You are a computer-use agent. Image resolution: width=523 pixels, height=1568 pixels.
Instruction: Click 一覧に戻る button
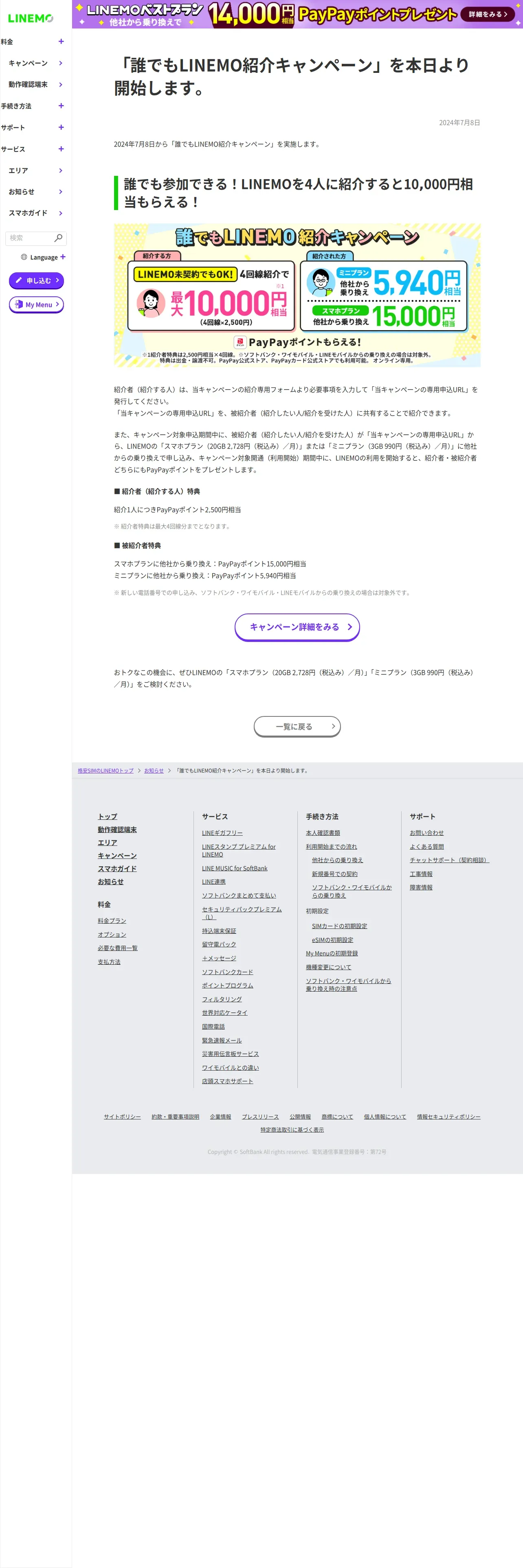pyautogui.click(x=297, y=726)
